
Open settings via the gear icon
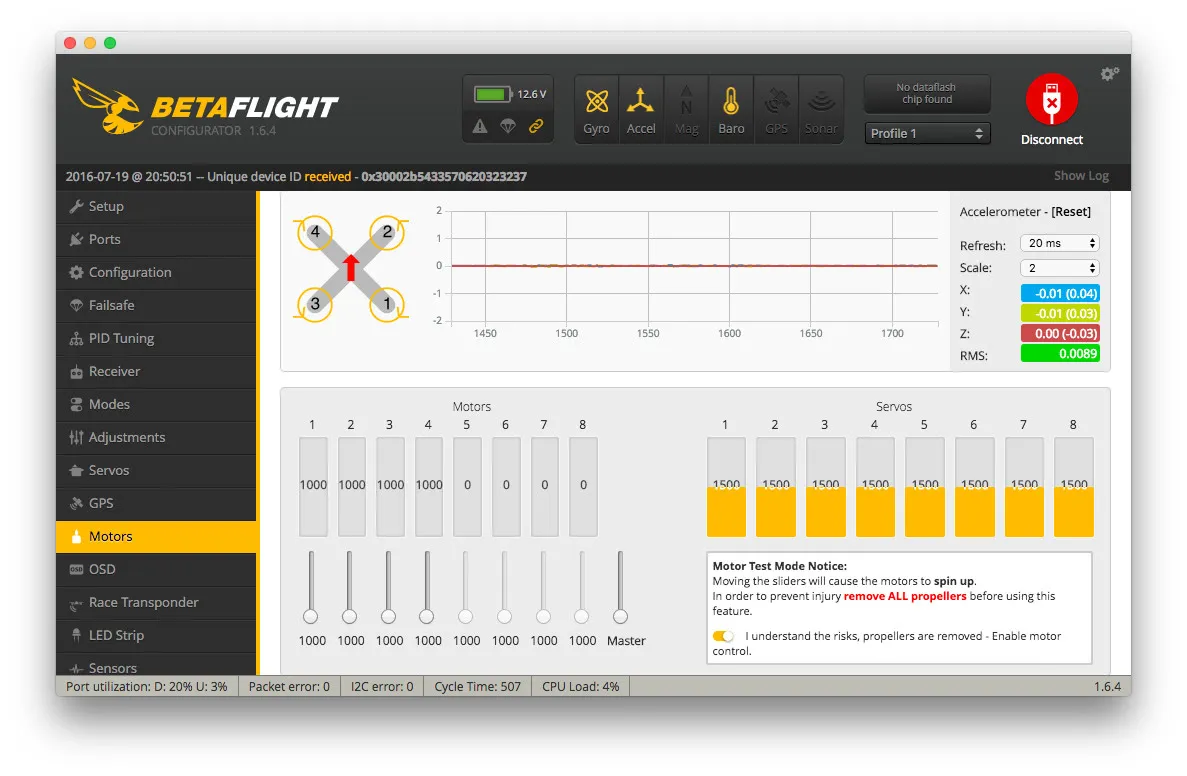pos(1109,74)
